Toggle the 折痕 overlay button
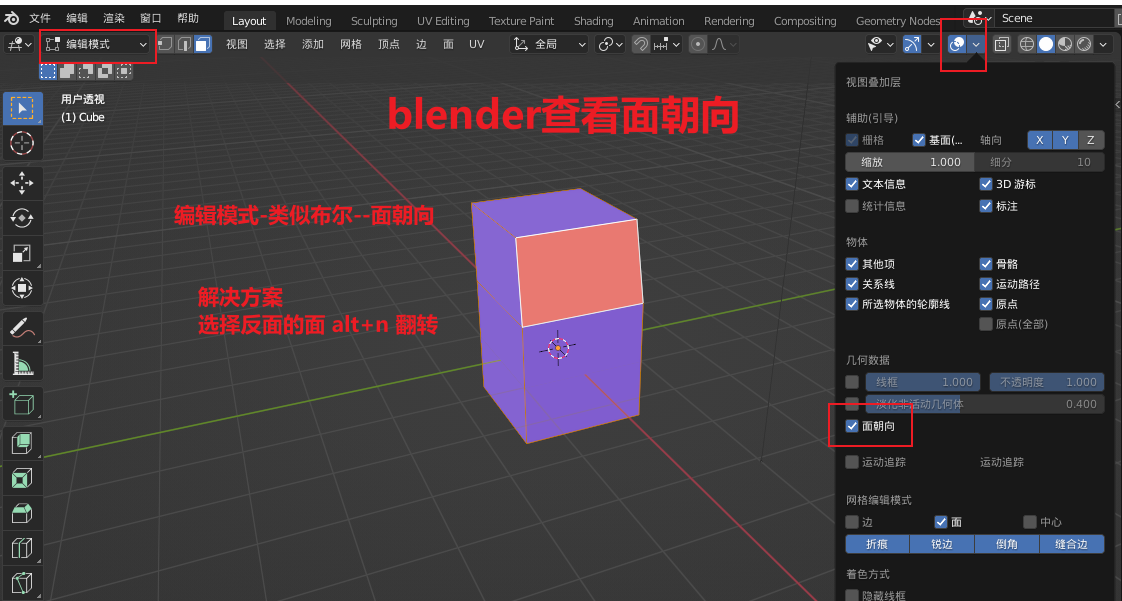The image size is (1122, 601). click(x=877, y=544)
